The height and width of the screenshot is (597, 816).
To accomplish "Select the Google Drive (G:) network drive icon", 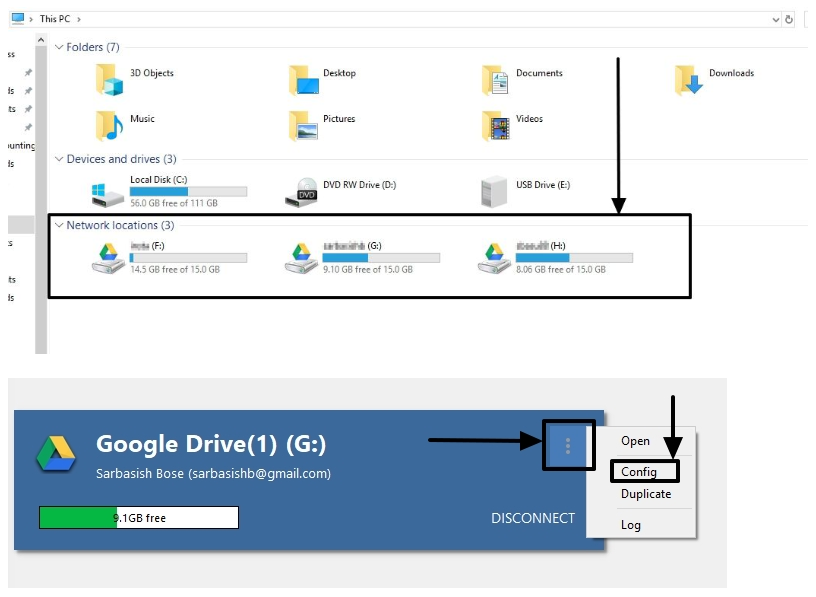I will point(301,258).
